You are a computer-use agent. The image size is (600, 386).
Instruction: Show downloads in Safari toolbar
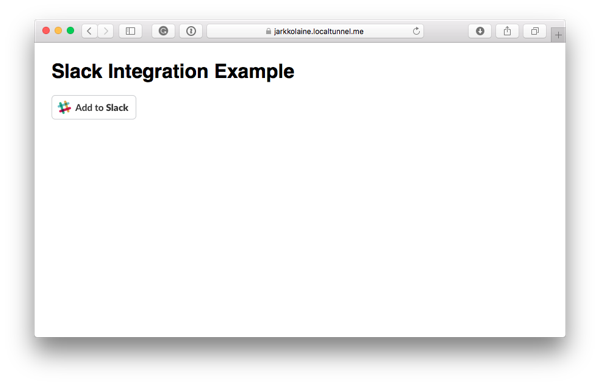tap(480, 31)
